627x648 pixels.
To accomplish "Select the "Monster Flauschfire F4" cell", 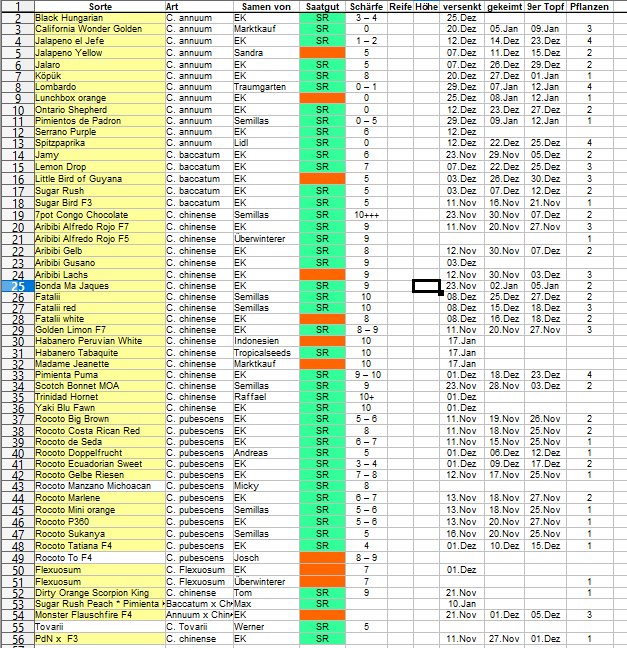I will coord(98,615).
